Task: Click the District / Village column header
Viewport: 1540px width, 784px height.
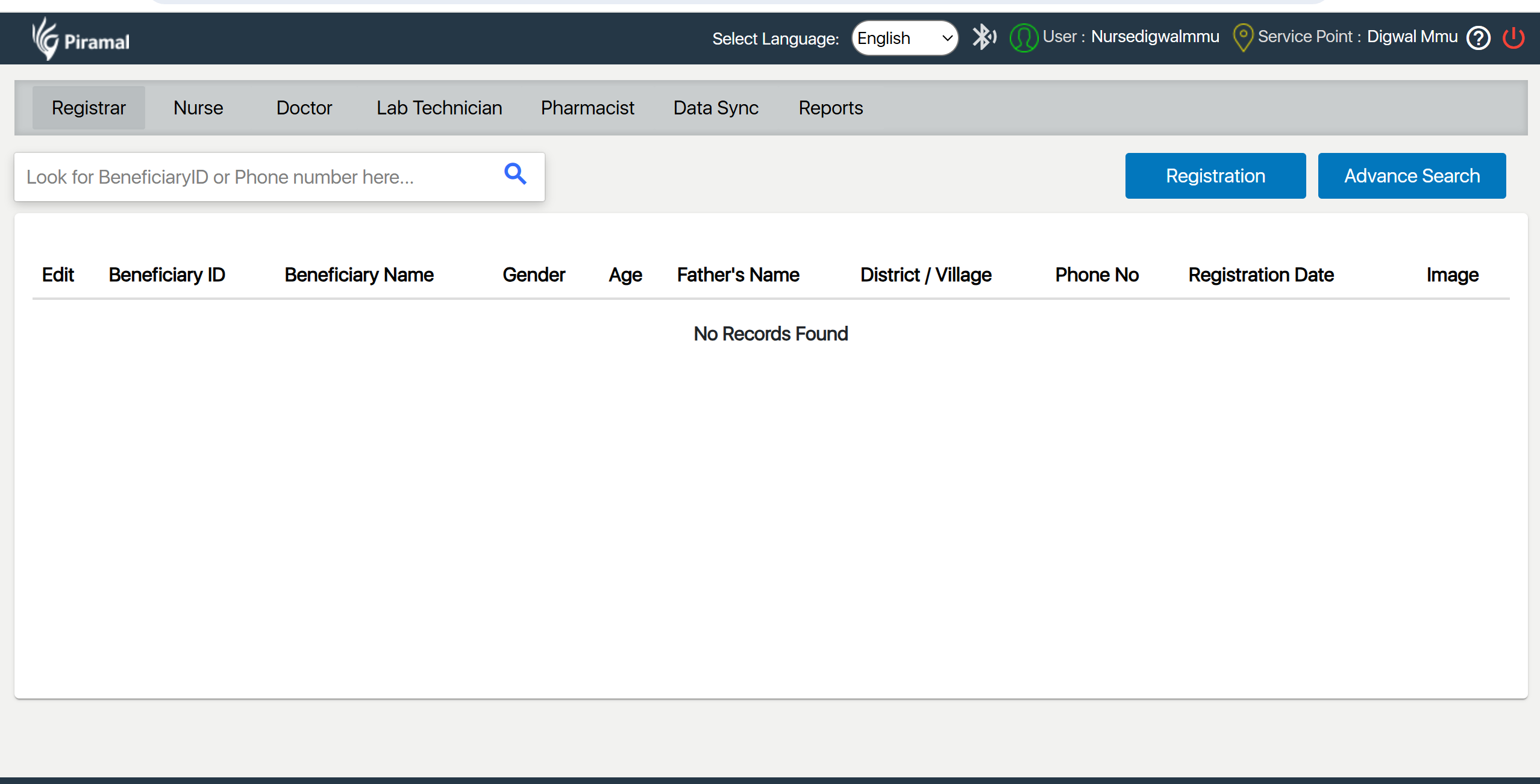Action: [x=926, y=275]
